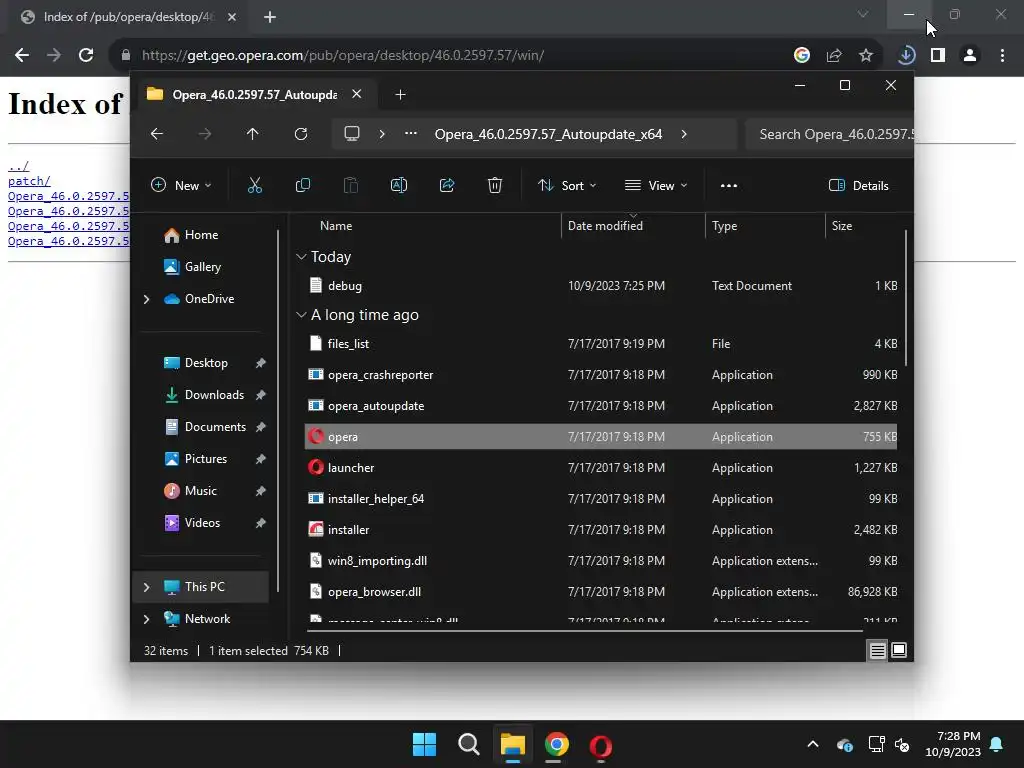This screenshot has width=1024, height=768.
Task: Open Windows Start menu
Action: [424, 744]
